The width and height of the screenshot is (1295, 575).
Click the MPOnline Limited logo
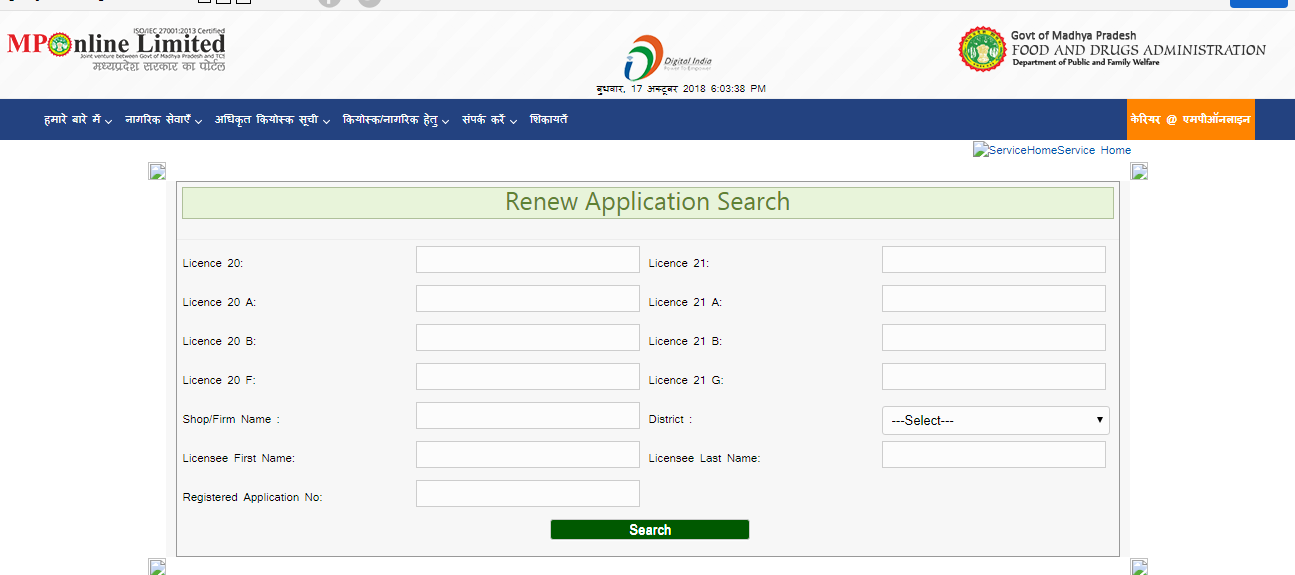pos(116,49)
